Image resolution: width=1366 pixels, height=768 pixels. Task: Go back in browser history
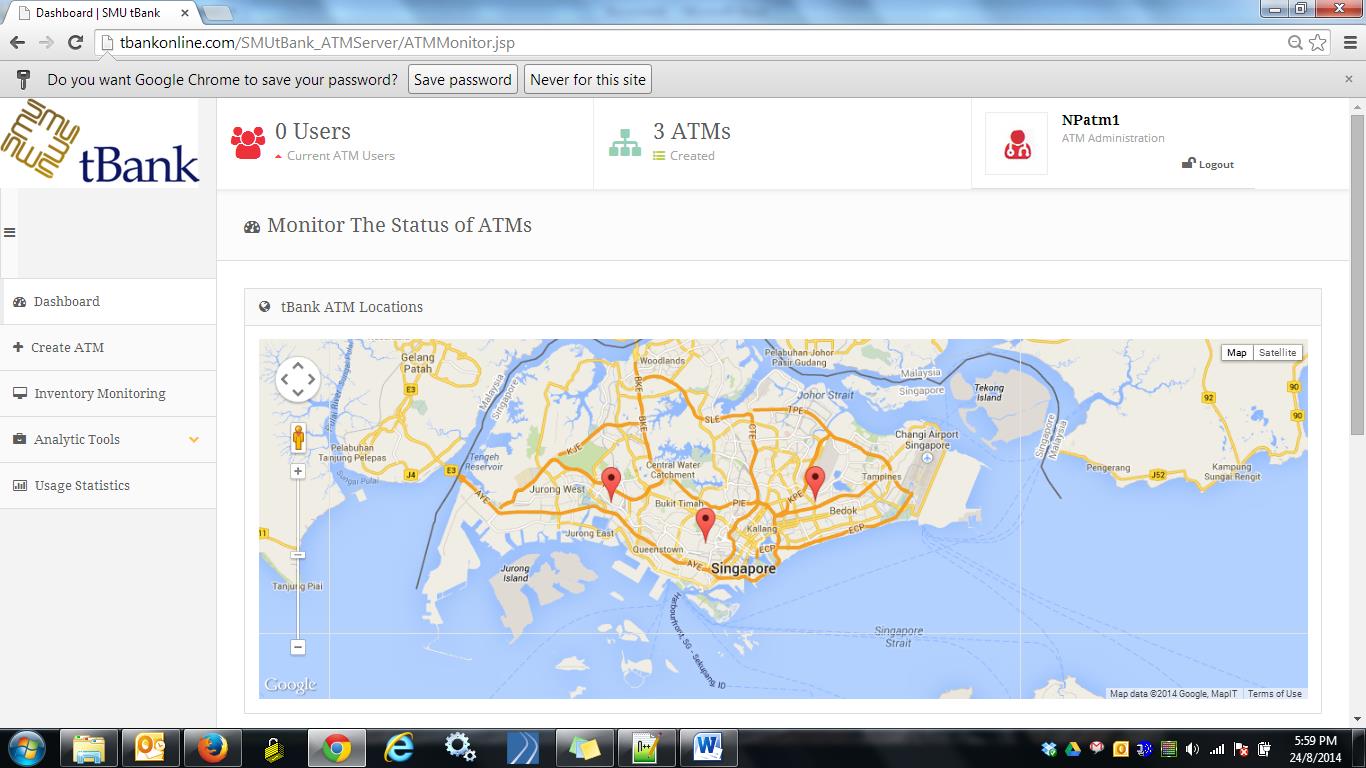click(17, 42)
